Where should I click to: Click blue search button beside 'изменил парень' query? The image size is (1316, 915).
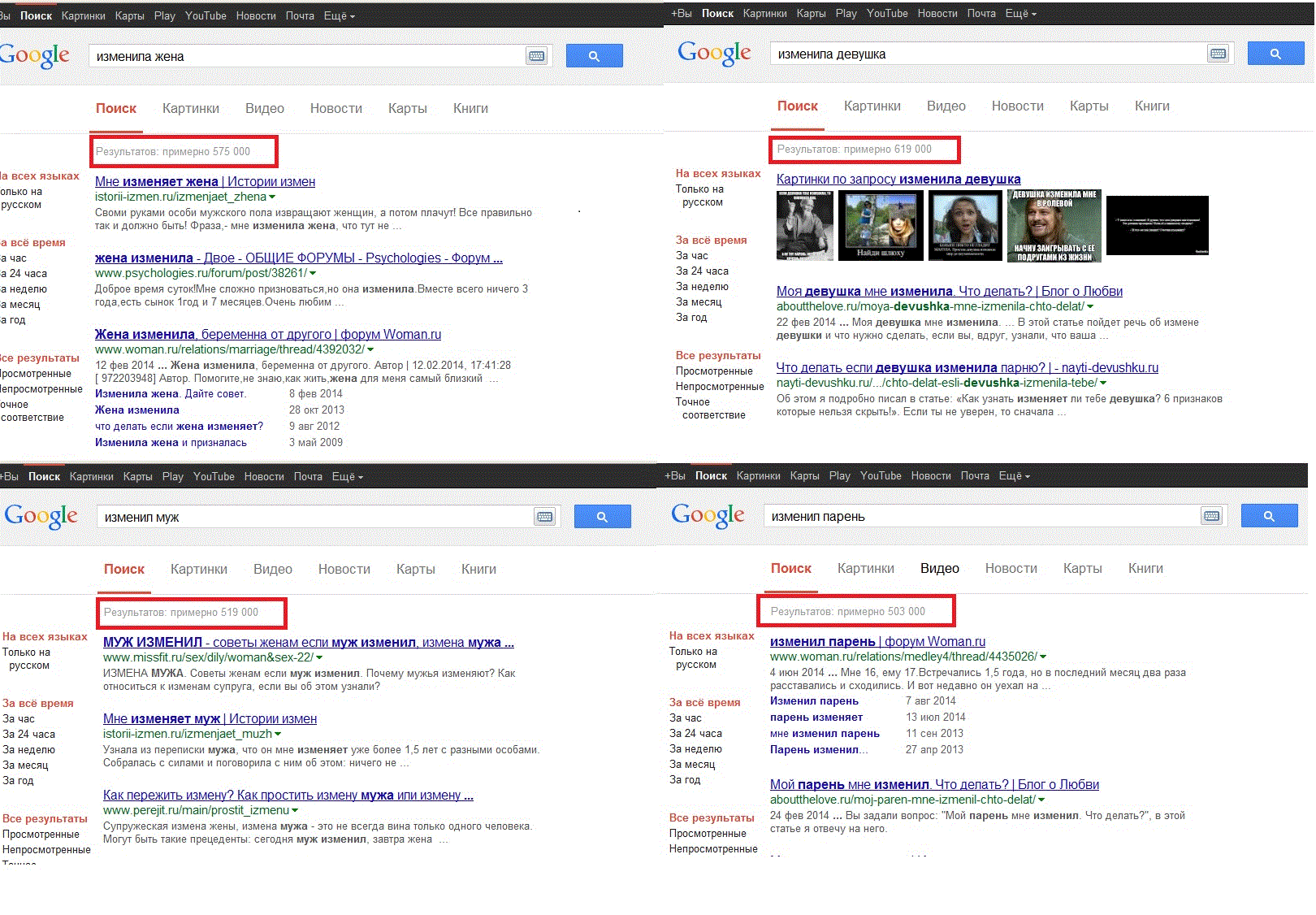tap(1269, 516)
